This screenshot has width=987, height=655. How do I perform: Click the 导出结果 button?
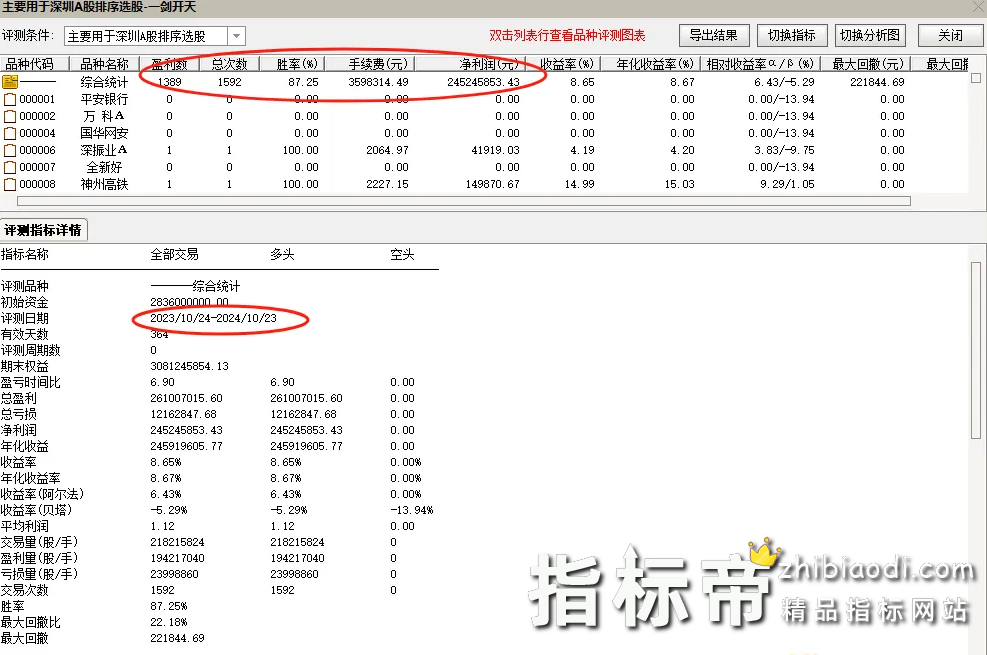coord(713,35)
